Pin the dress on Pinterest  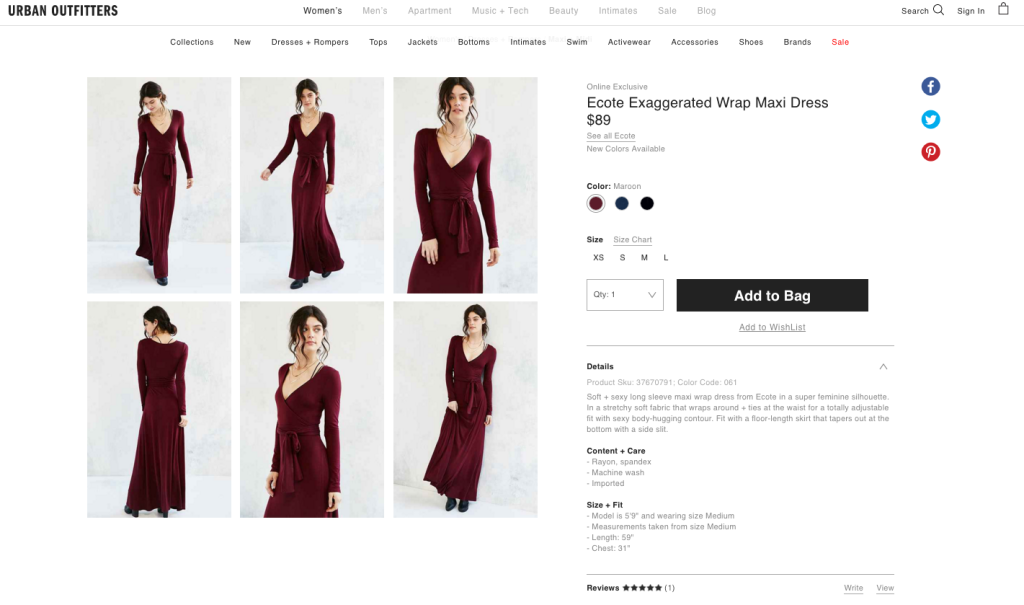[930, 151]
